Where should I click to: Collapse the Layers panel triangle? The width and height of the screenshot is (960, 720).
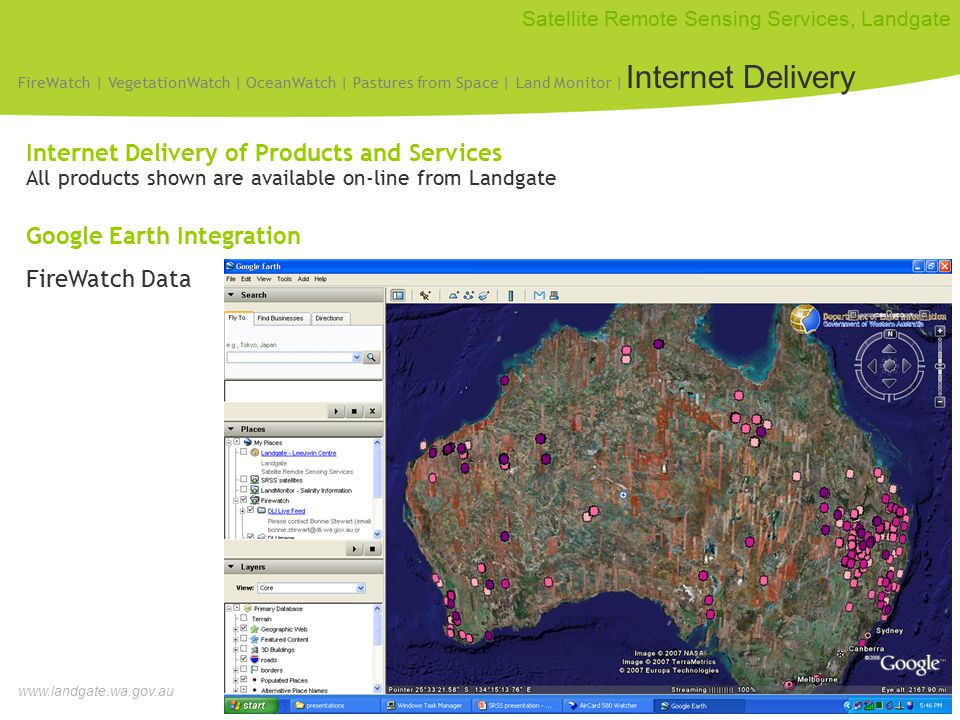(231, 567)
